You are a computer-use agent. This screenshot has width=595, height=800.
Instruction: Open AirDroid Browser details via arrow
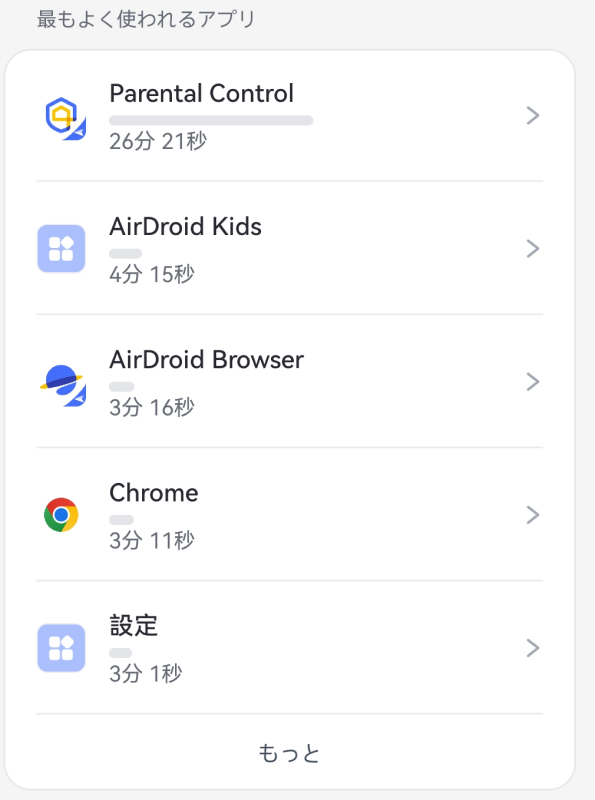pyautogui.click(x=533, y=381)
